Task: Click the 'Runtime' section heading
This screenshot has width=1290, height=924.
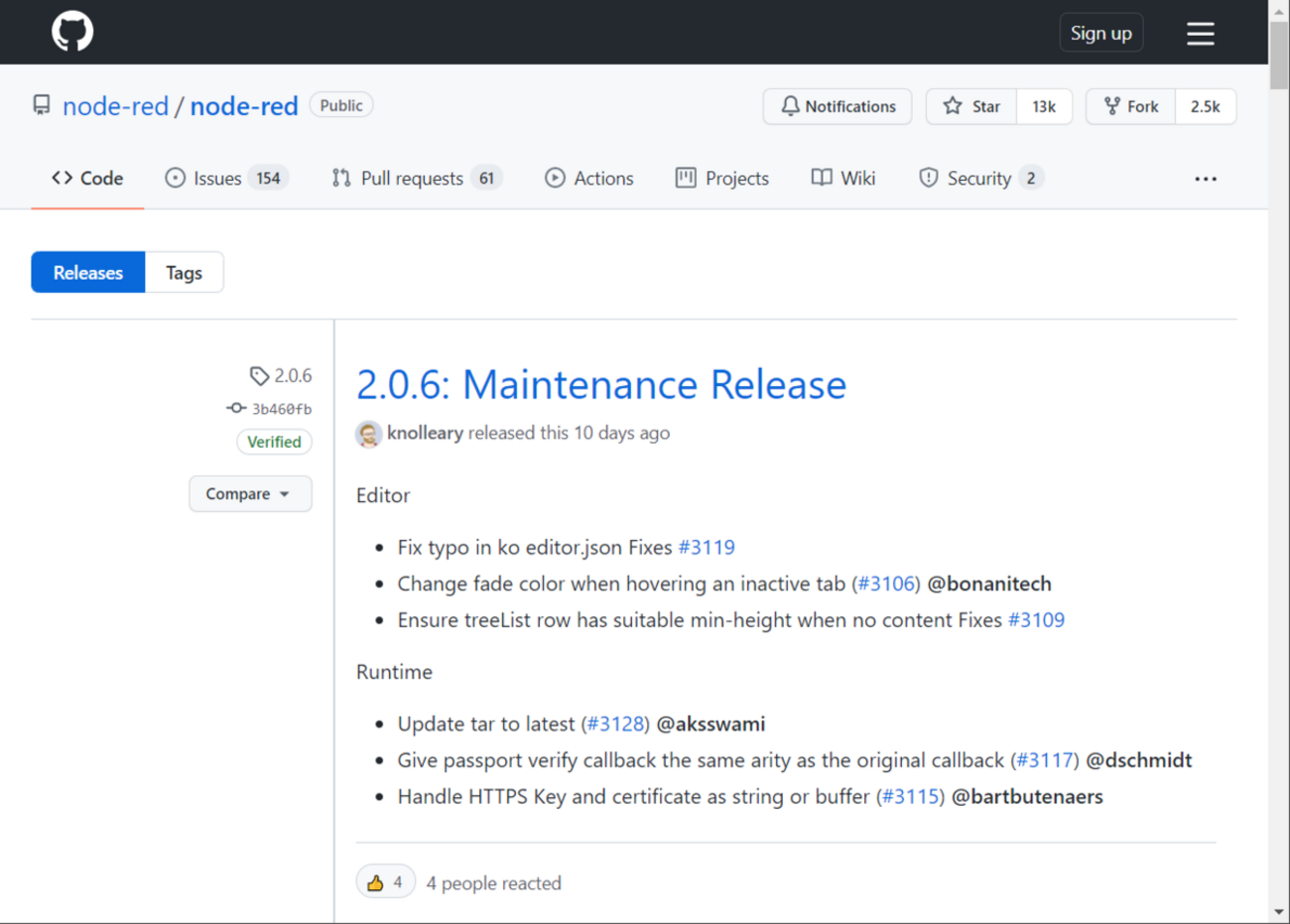Action: (x=394, y=672)
